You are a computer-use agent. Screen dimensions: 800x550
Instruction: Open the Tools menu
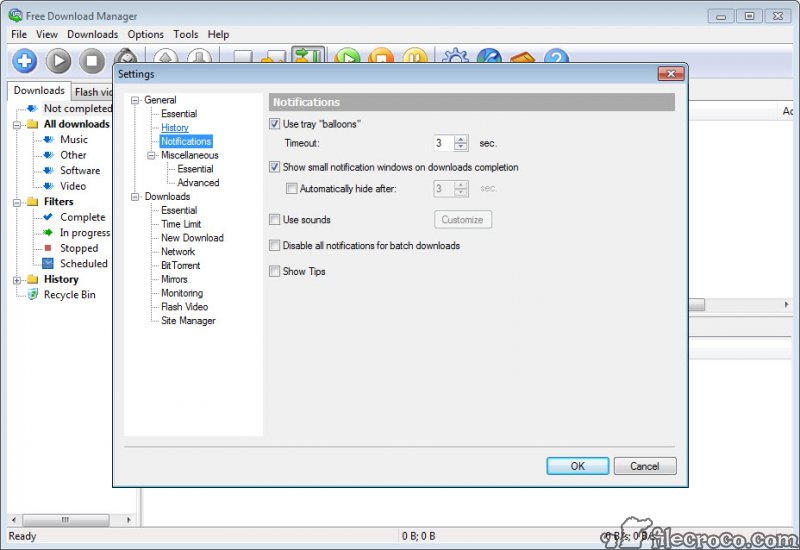(186, 34)
